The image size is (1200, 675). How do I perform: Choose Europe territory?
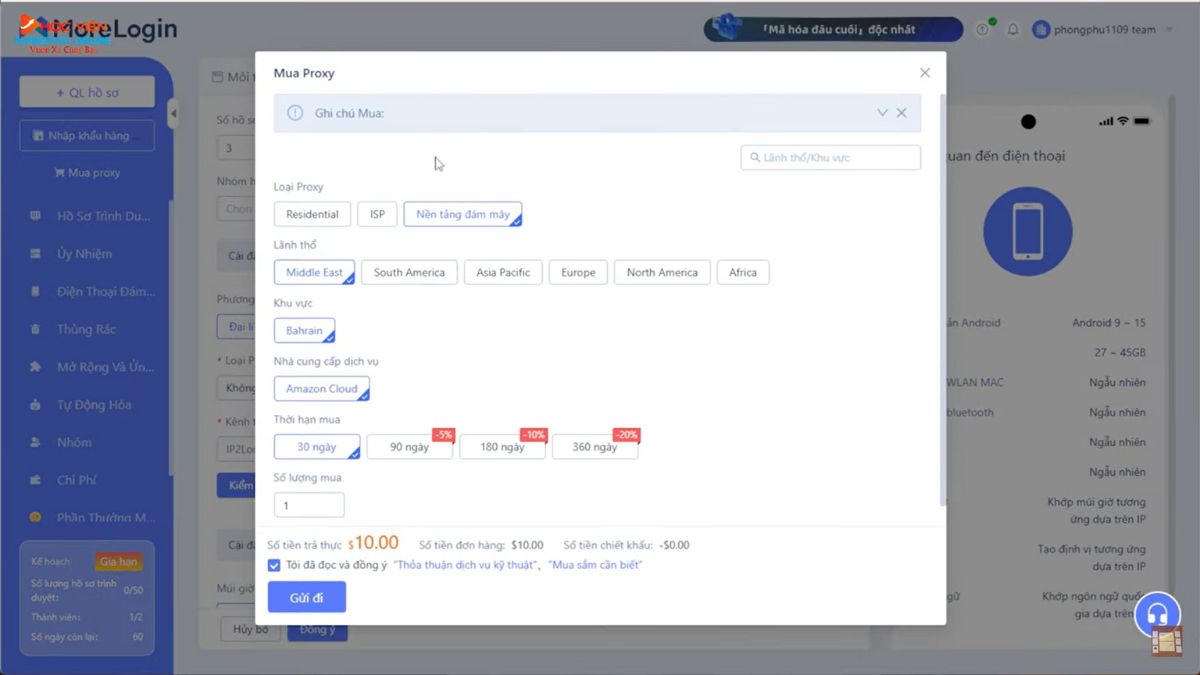pos(578,272)
